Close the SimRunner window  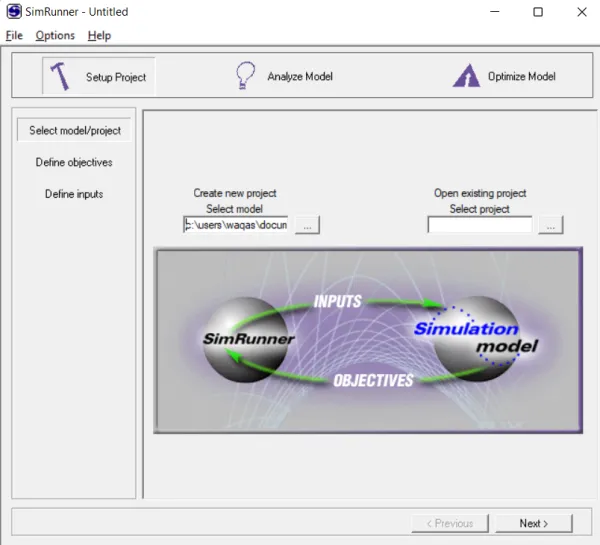582,12
